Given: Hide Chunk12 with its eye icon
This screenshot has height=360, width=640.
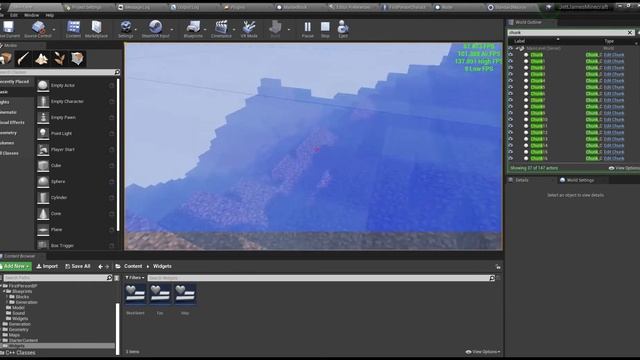Looking at the screenshot, I should tap(511, 132).
